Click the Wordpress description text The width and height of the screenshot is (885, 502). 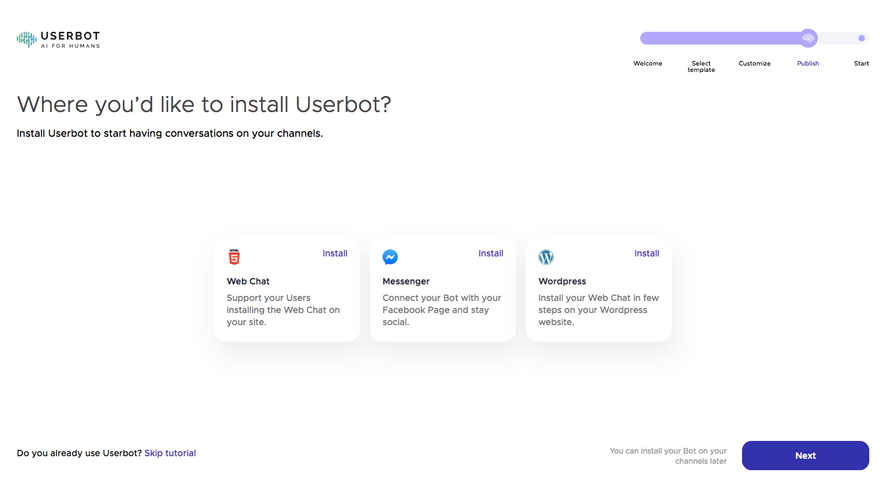pyautogui.click(x=598, y=310)
